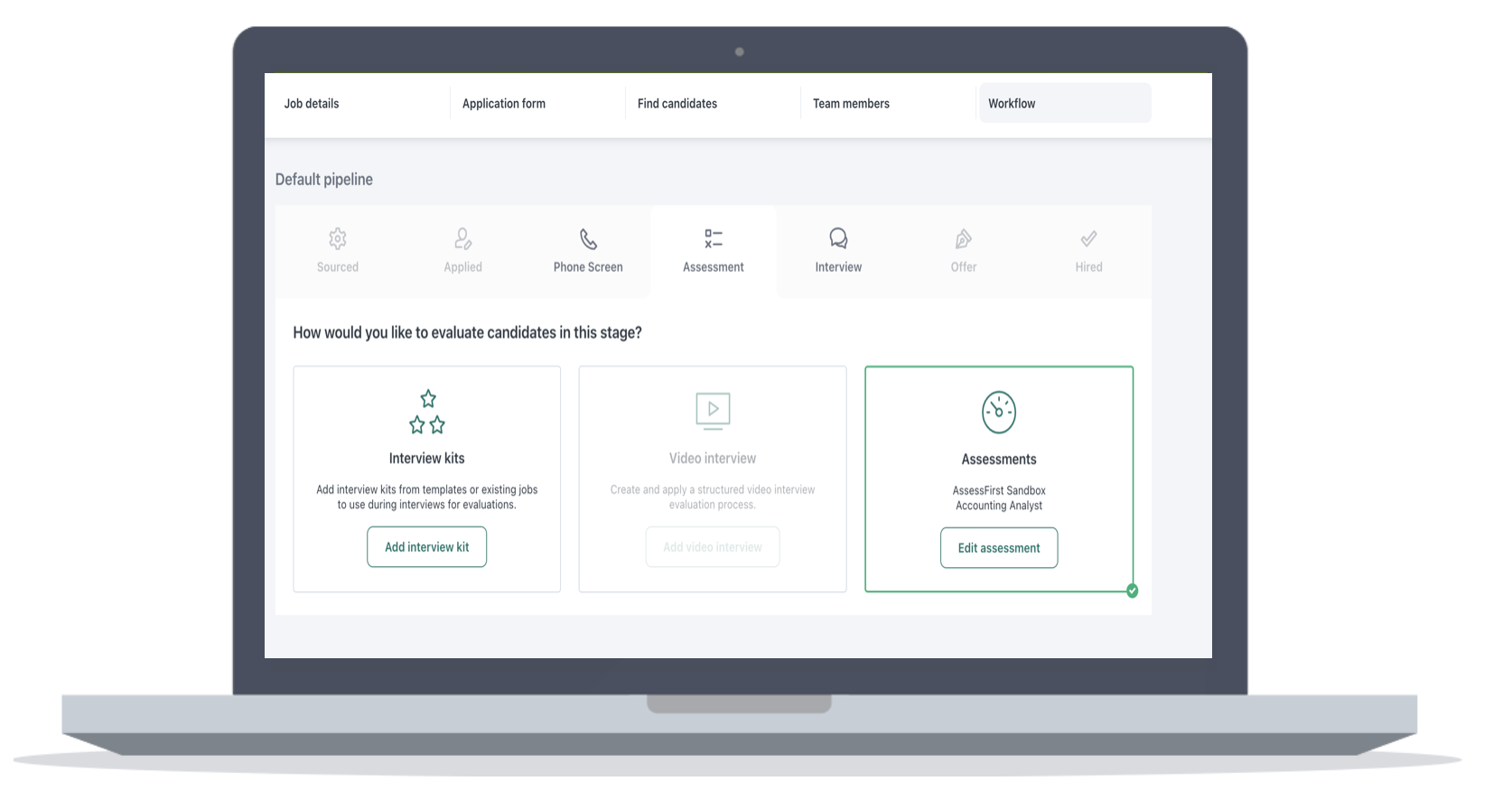
Task: Toggle the green checkmark on Assessments card
Action: coord(1132,590)
